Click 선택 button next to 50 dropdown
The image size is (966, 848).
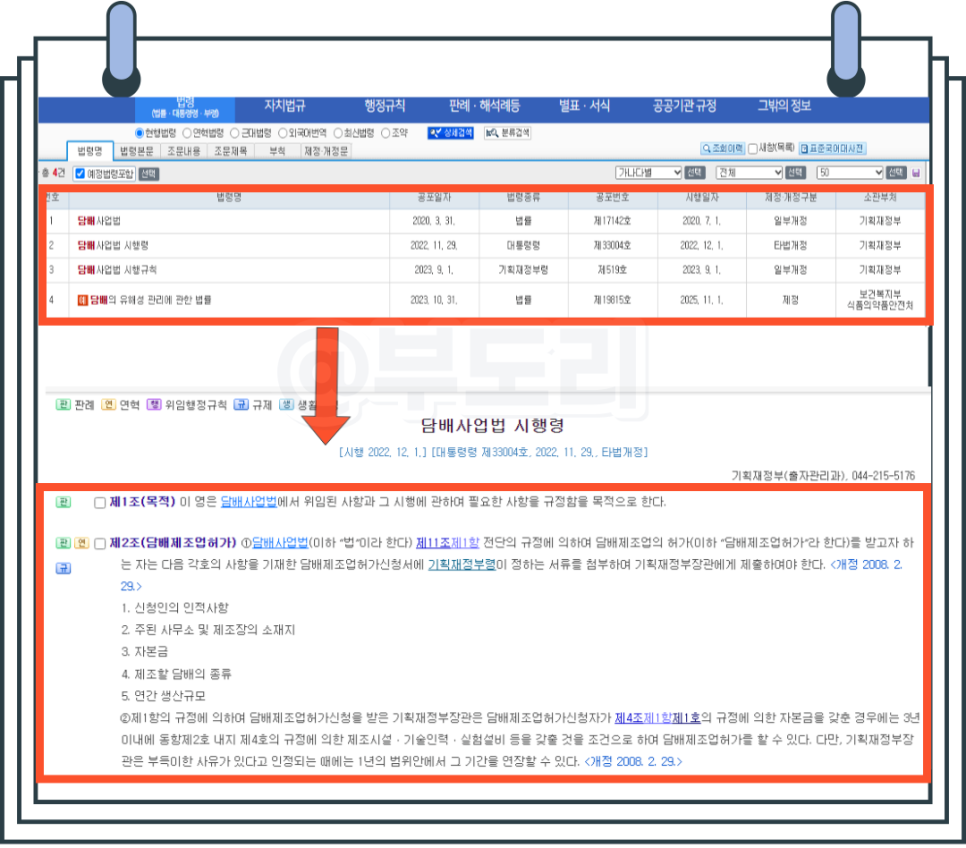[x=896, y=173]
